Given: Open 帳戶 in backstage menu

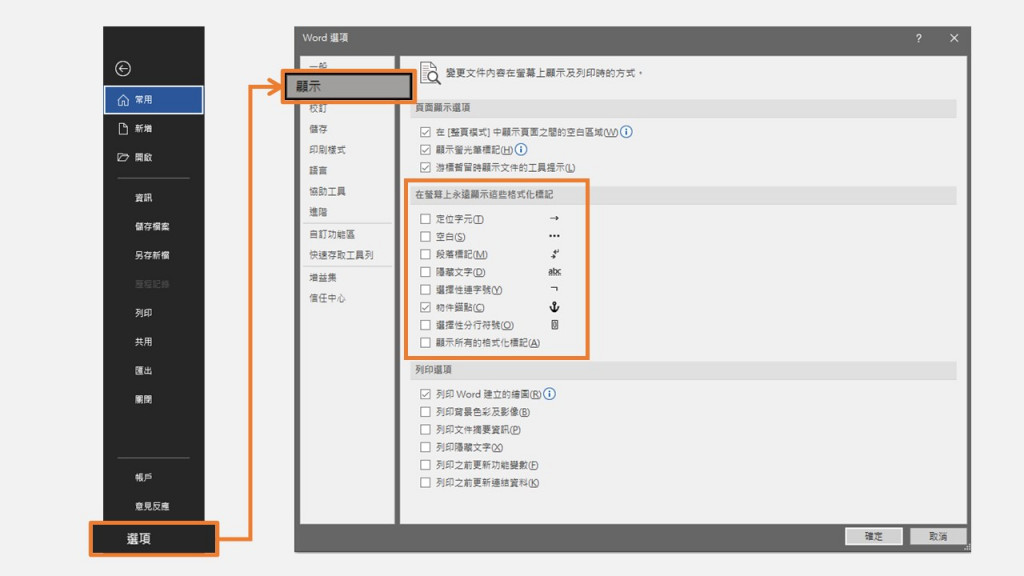Looking at the screenshot, I should (144, 477).
